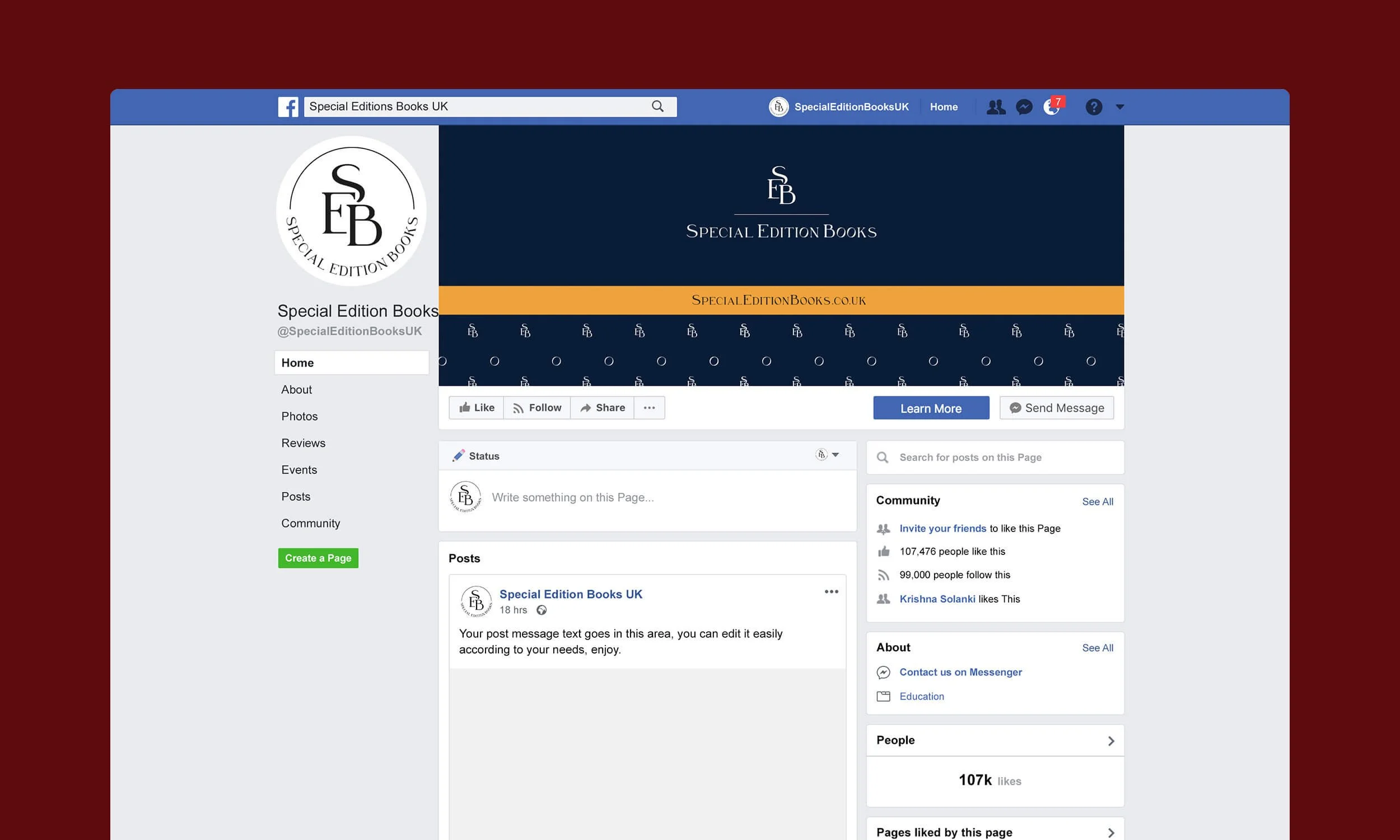Open the Messenger icon in top bar
Screen dimensions: 1400x840
(1024, 106)
